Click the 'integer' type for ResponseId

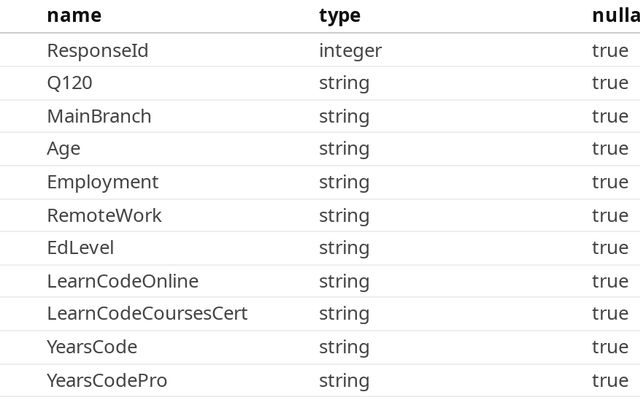point(350,51)
